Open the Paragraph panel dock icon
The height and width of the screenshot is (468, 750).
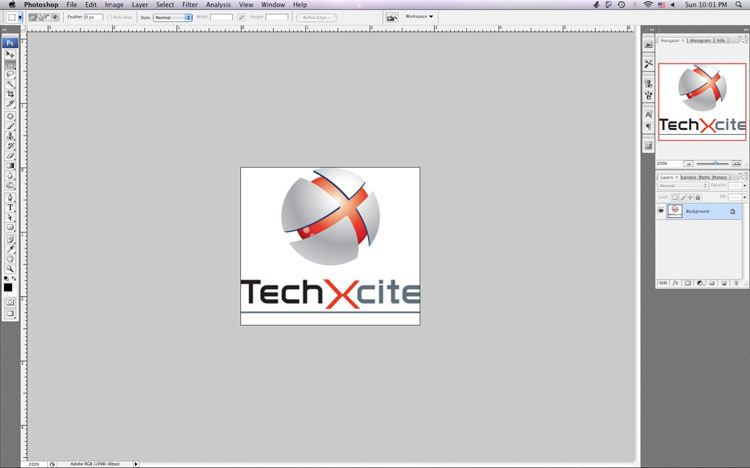648,126
